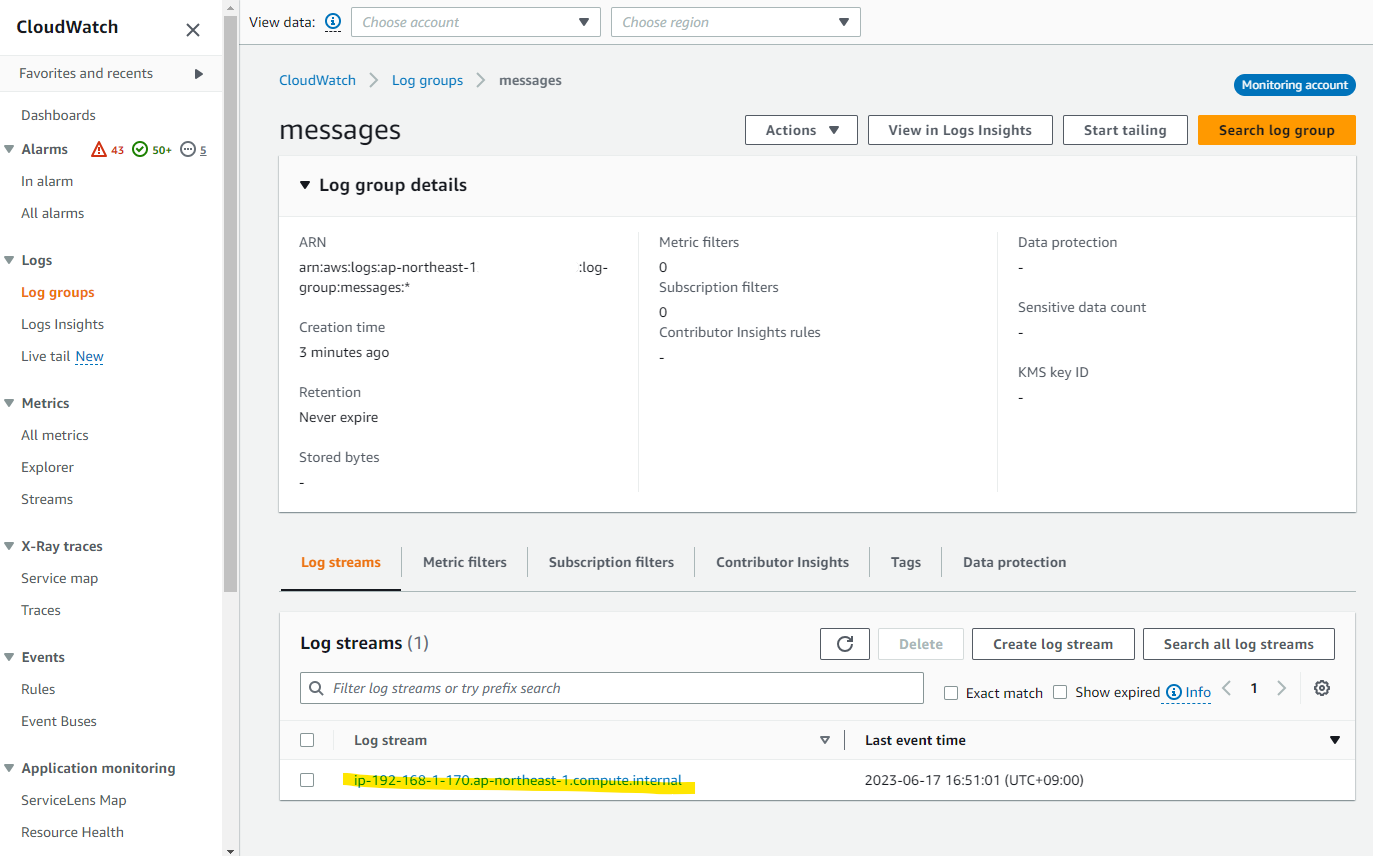1373x856 pixels.
Task: Click the filter log streams search field
Action: pyautogui.click(x=612, y=688)
